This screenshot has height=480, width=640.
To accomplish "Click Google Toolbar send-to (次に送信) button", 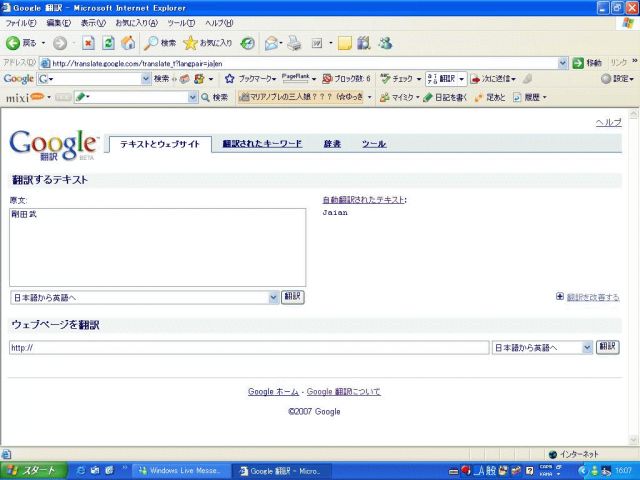I will 493,78.
